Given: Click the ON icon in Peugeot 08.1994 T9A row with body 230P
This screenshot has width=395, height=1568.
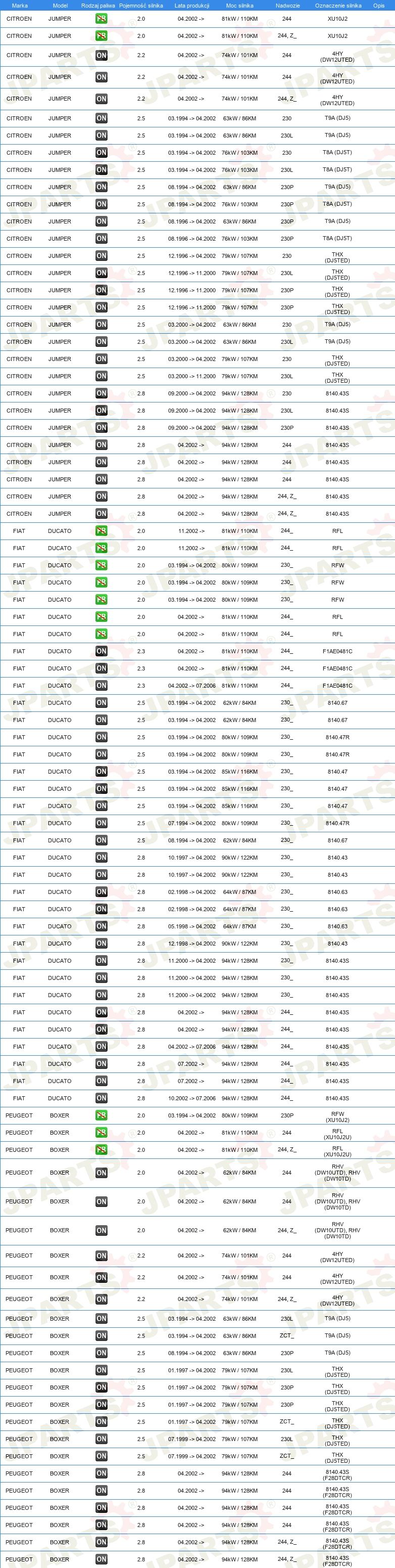Looking at the screenshot, I should pos(102,1353).
